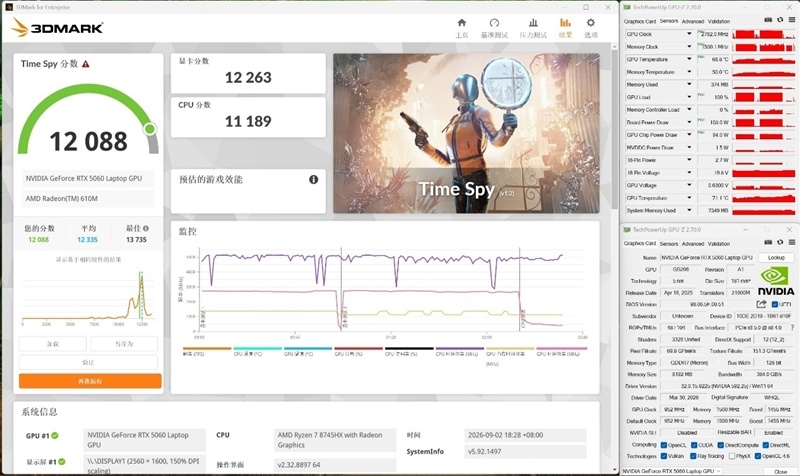Image resolution: width=800 pixels, height=476 pixels.
Task: Click the Bus Interface question mark icon
Action: click(x=792, y=328)
